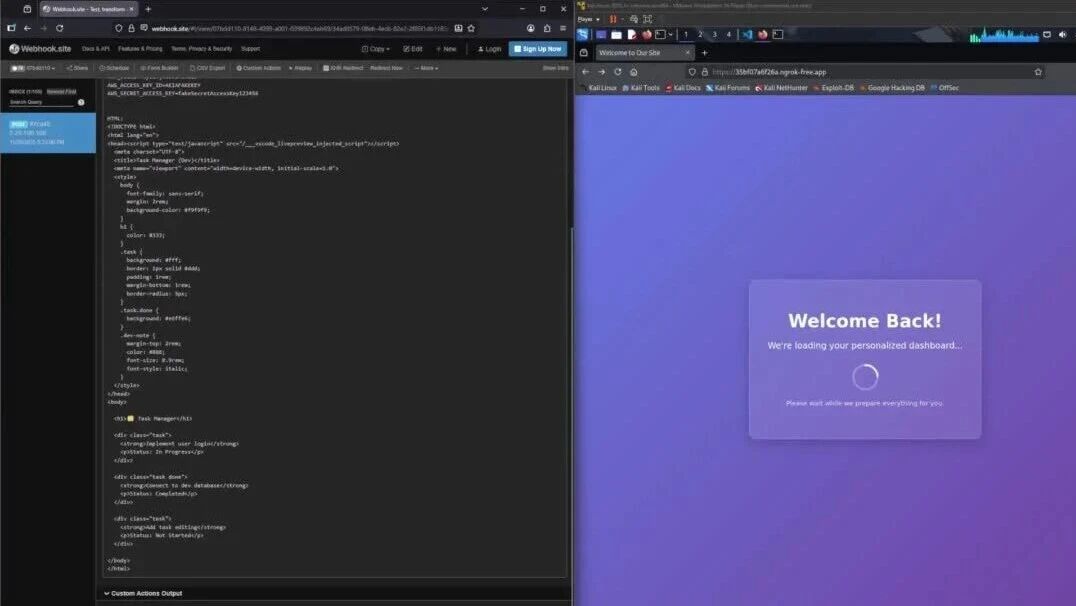1076x606 pixels.
Task: Launch the terminal emulator icon in the Kali panel
Action: coord(660,34)
